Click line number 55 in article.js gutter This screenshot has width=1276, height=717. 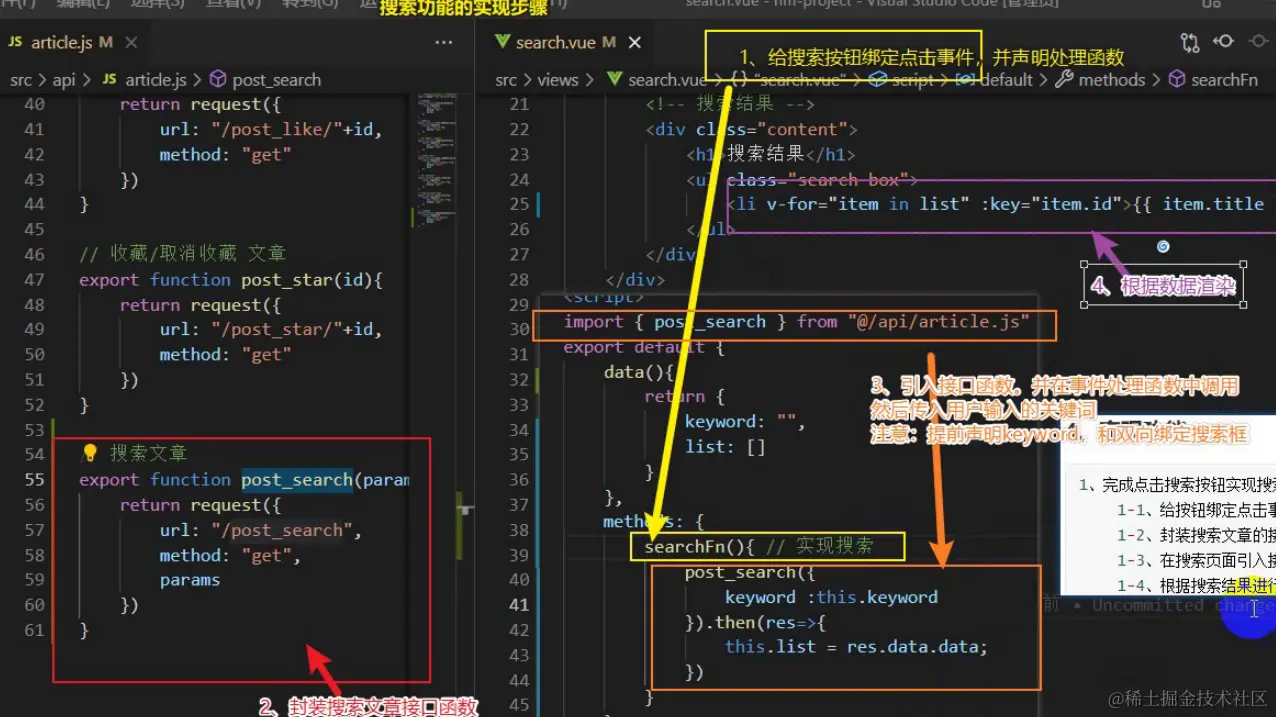coord(34,480)
